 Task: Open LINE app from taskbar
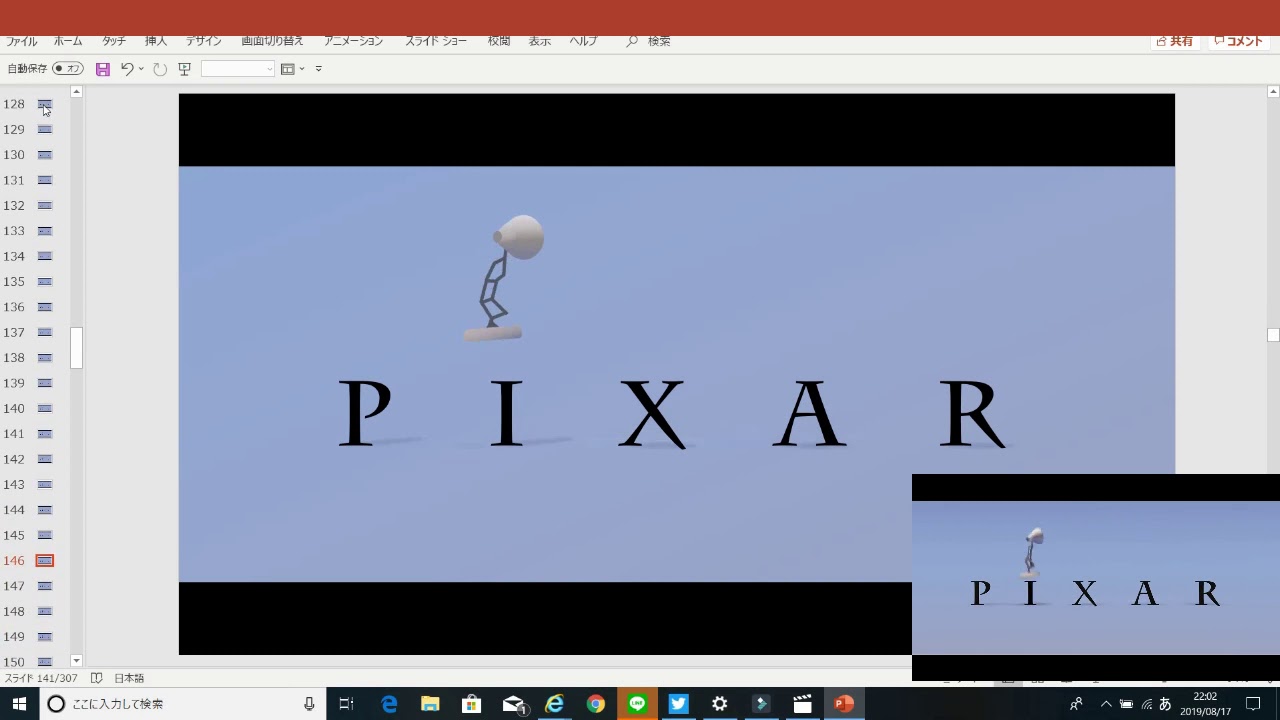click(x=637, y=704)
